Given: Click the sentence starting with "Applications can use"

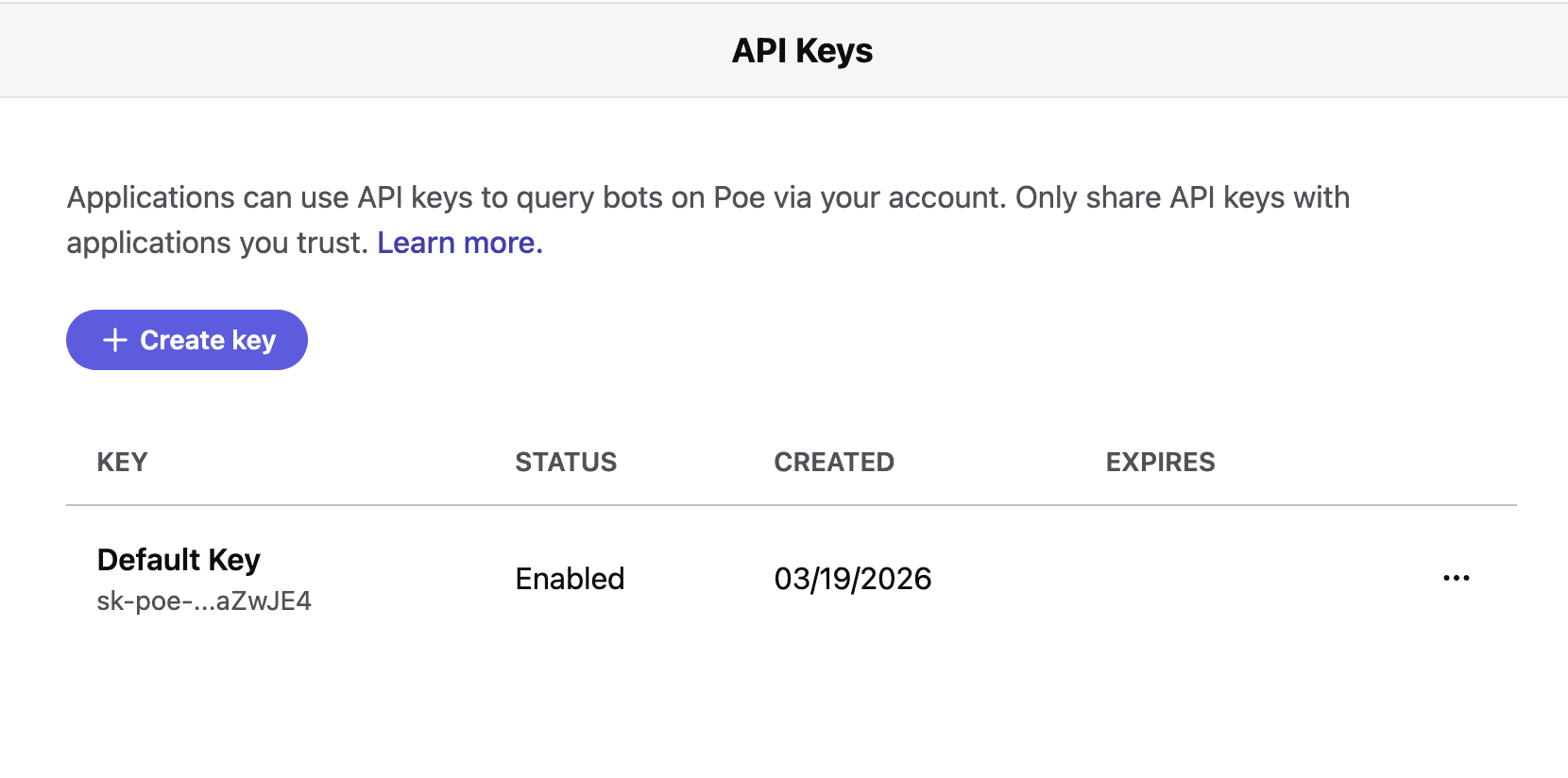Looking at the screenshot, I should pos(472,198).
